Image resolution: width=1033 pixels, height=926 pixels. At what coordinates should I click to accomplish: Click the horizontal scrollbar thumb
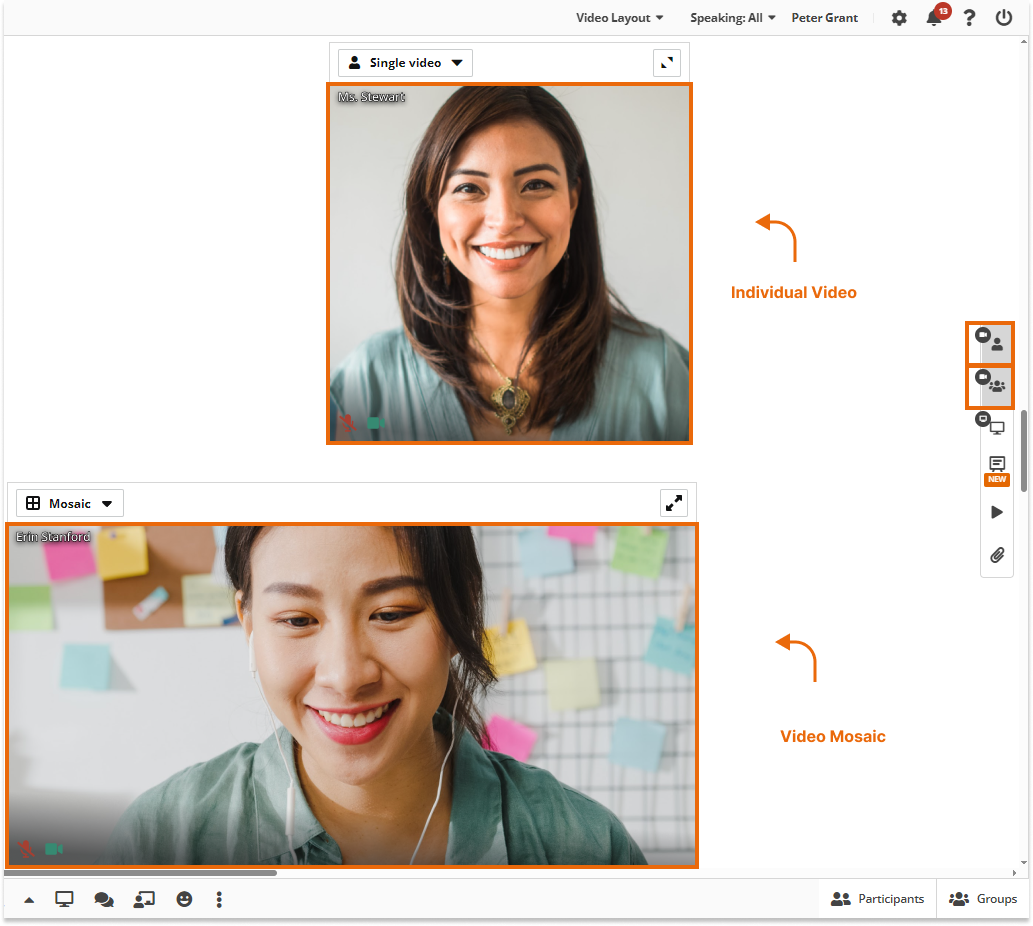point(140,873)
